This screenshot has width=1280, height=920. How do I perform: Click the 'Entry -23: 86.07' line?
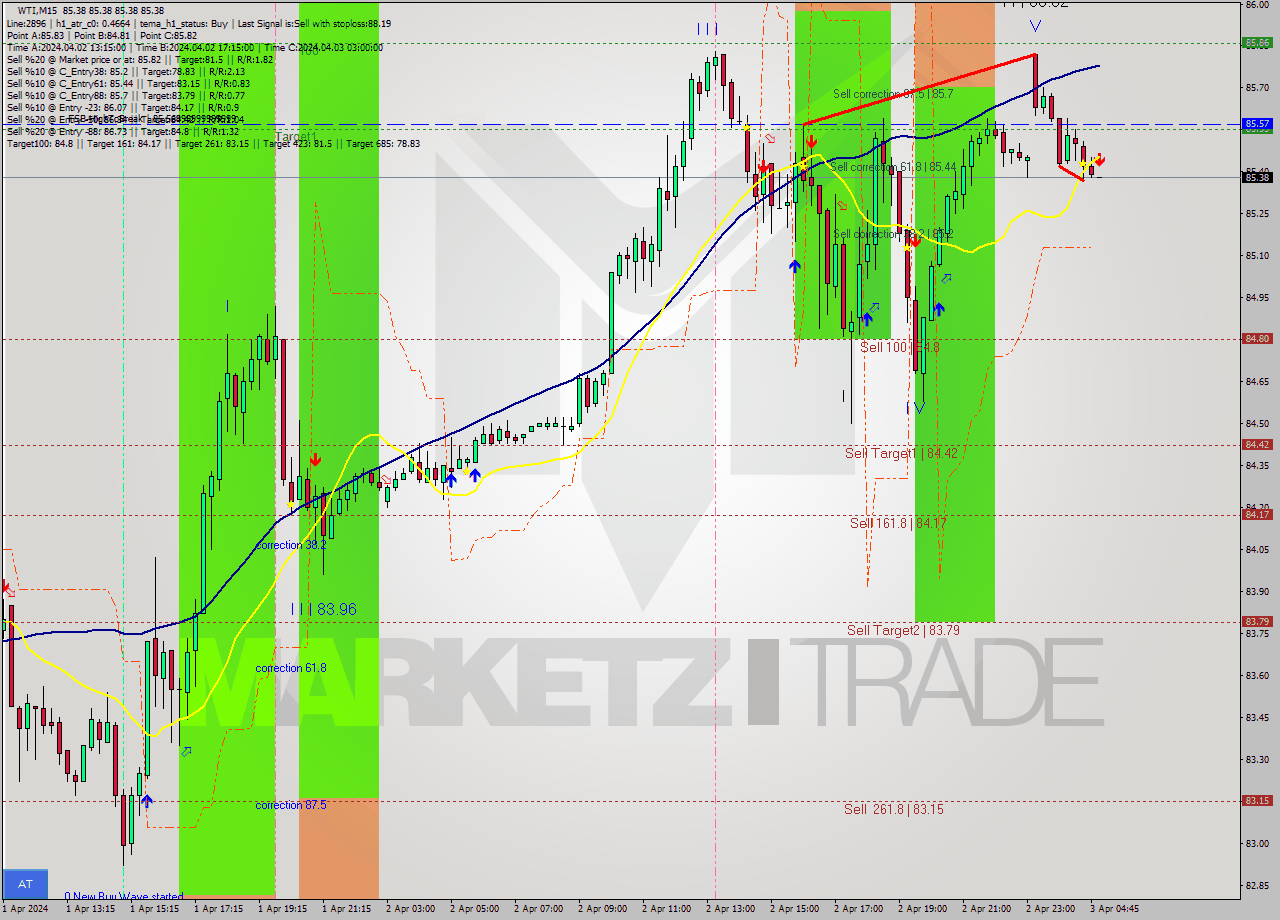[x=122, y=107]
